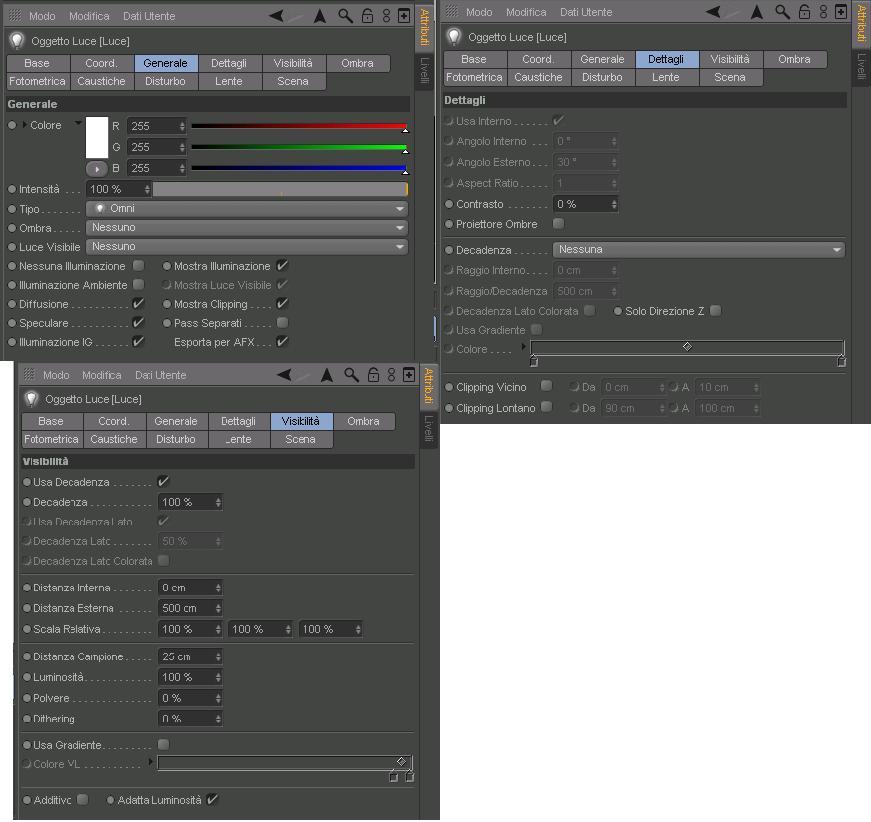Toggle lock icon in Dettagli panel
Viewport: 871px width, 822px height.
click(x=804, y=12)
